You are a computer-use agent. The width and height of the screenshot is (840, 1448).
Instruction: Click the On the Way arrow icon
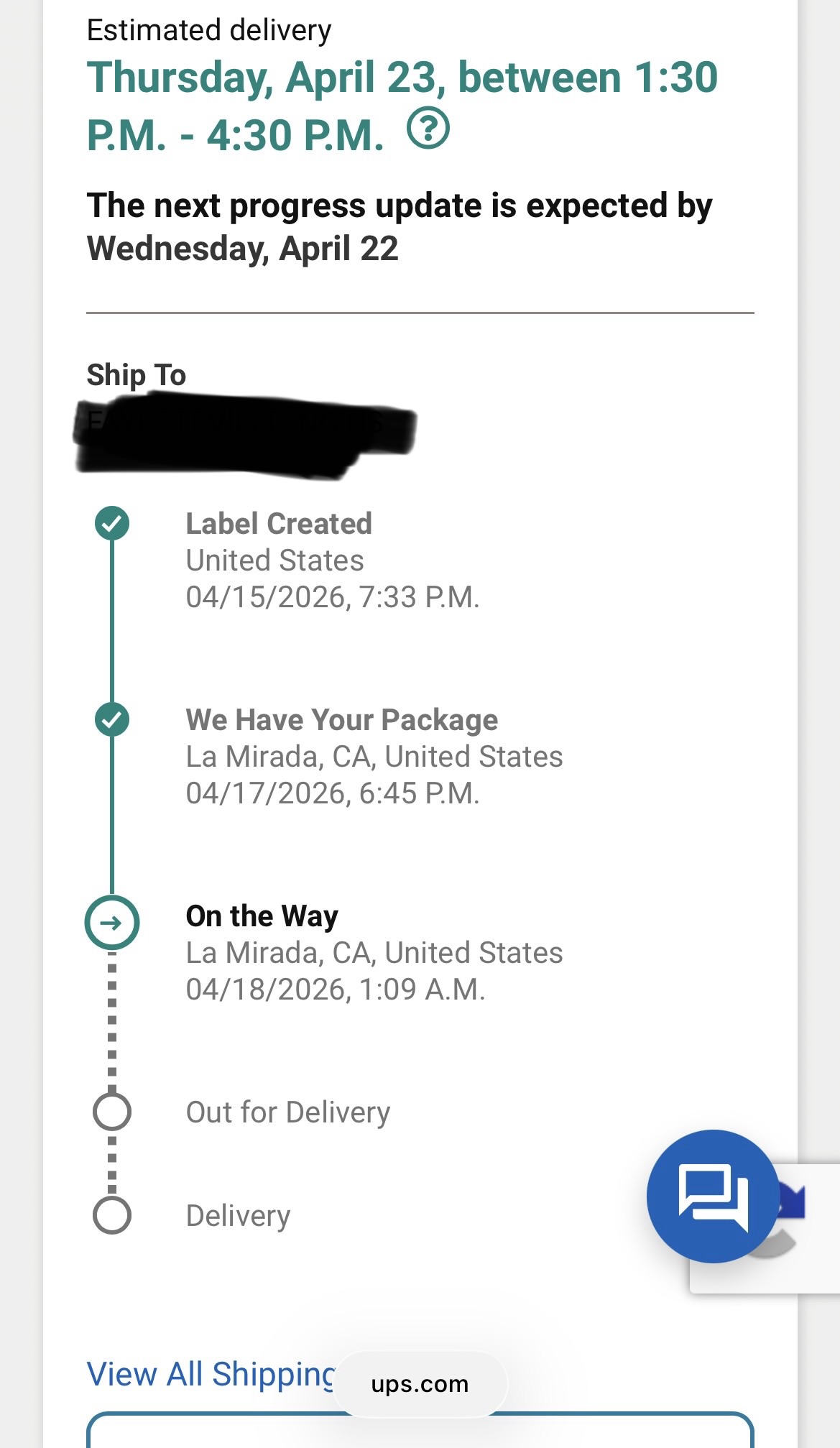click(x=112, y=923)
